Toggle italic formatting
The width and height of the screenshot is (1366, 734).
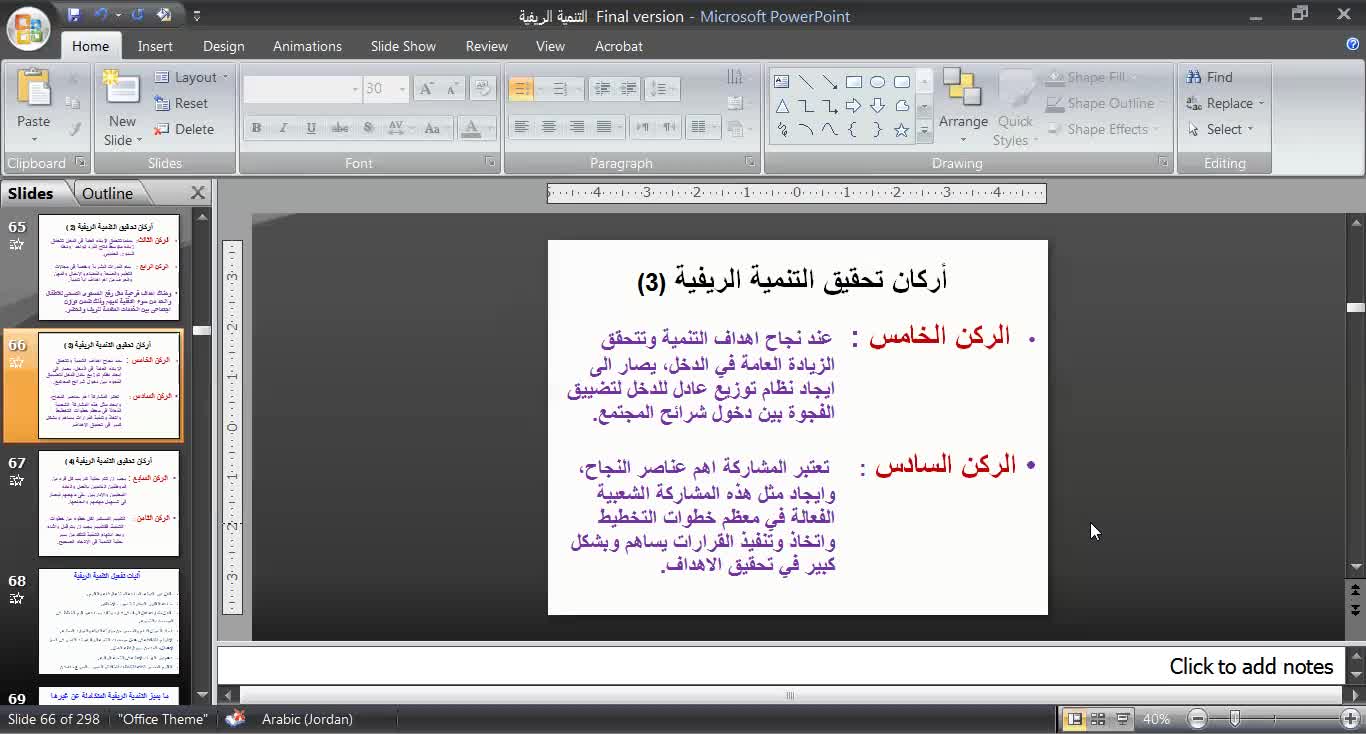(x=283, y=128)
